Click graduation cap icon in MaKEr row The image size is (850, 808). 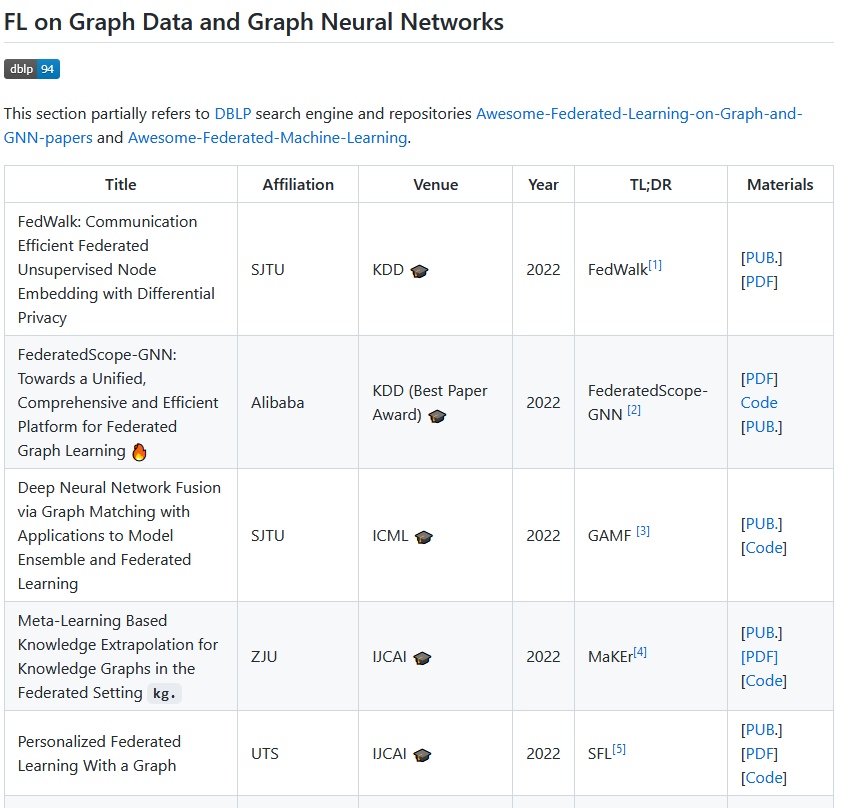[x=422, y=658]
